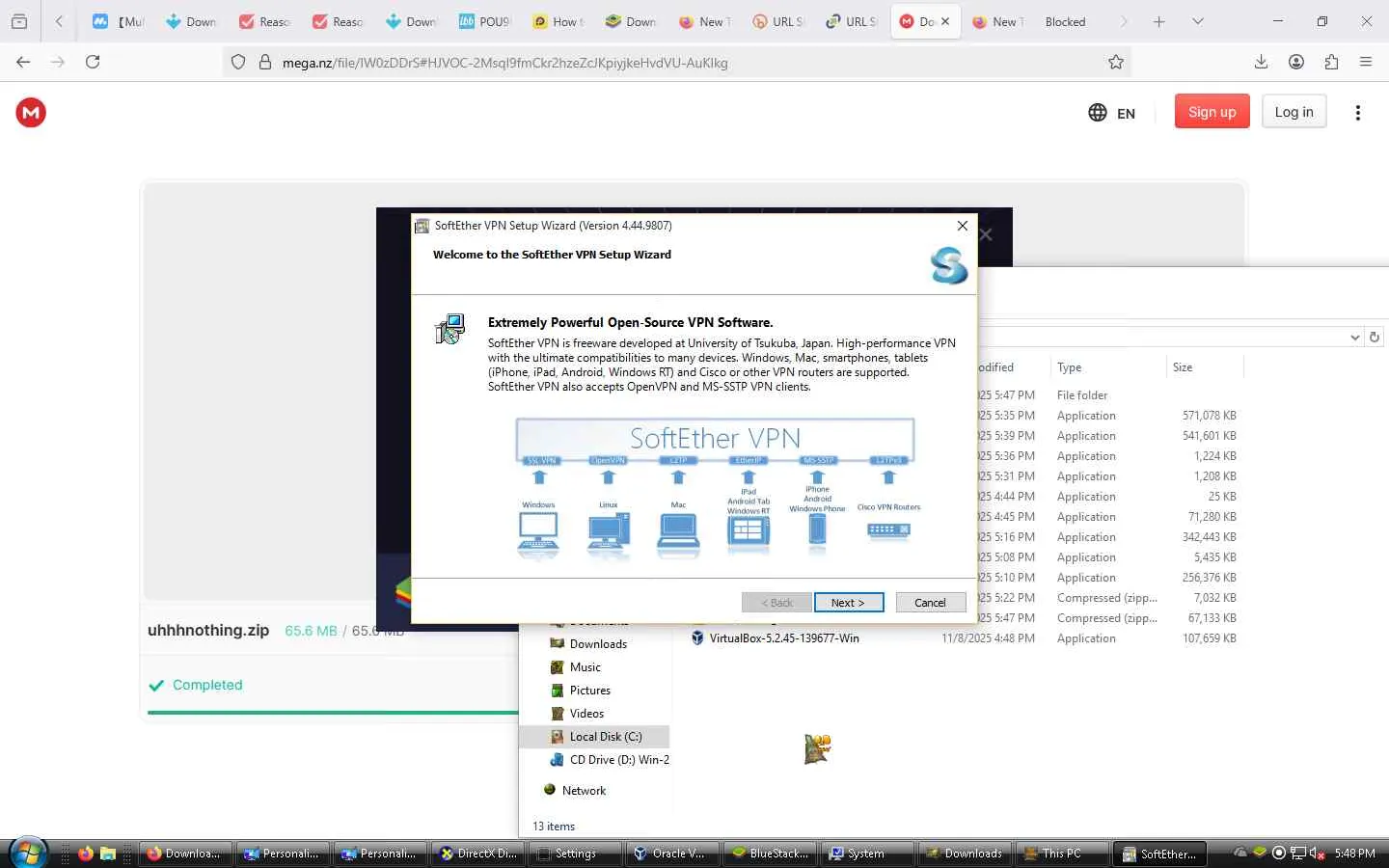
Task: Switch to the SoftEther taskbar button
Action: click(1158, 854)
